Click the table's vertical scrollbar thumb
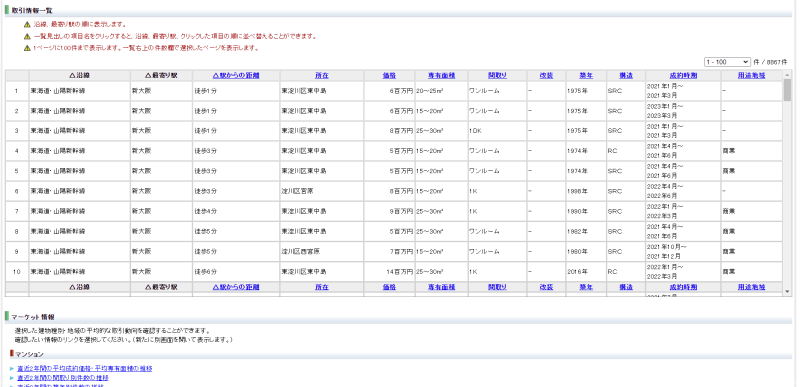 [787, 90]
